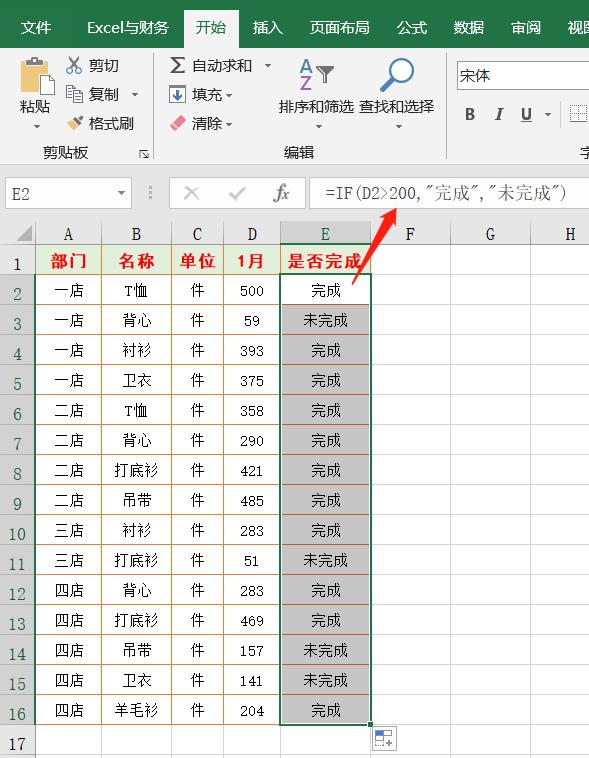Click the Cut scissors icon
Viewport: 589px width, 758px height.
[x=74, y=65]
